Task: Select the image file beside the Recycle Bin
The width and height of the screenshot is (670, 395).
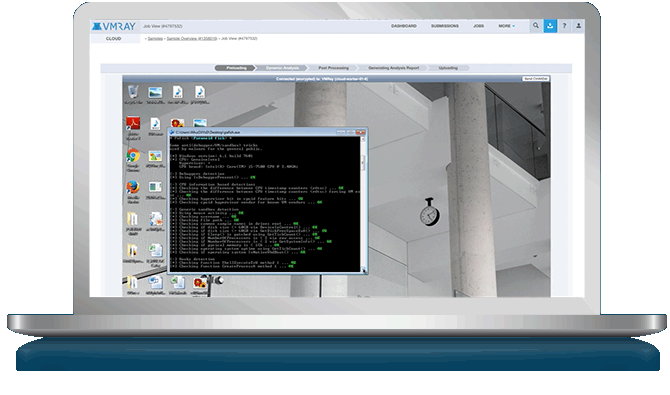Action: pyautogui.click(x=155, y=94)
